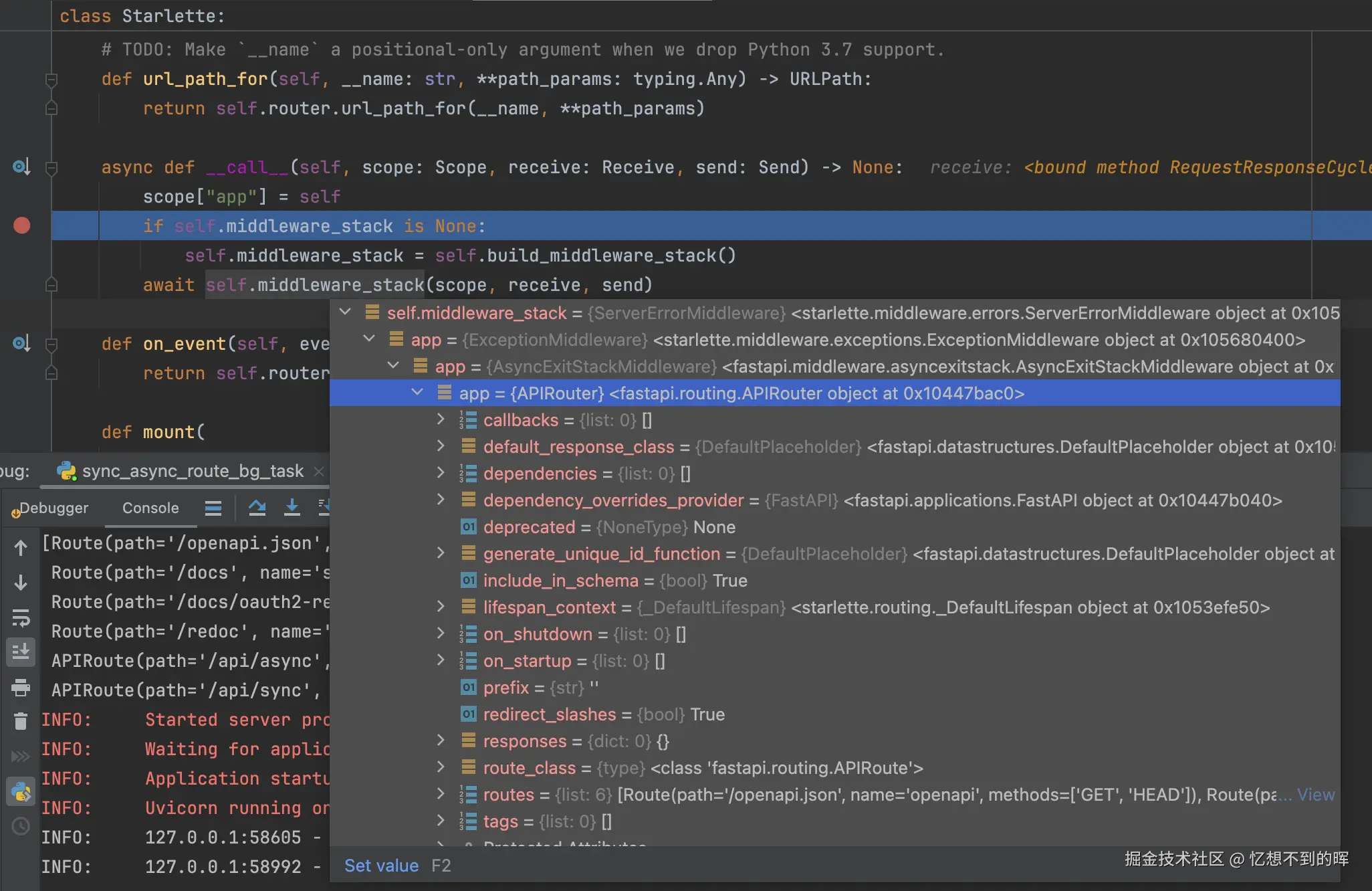Toggle the red breakpoint on middleware_stack line
Screen dimensions: 1372x891
pos(22,225)
